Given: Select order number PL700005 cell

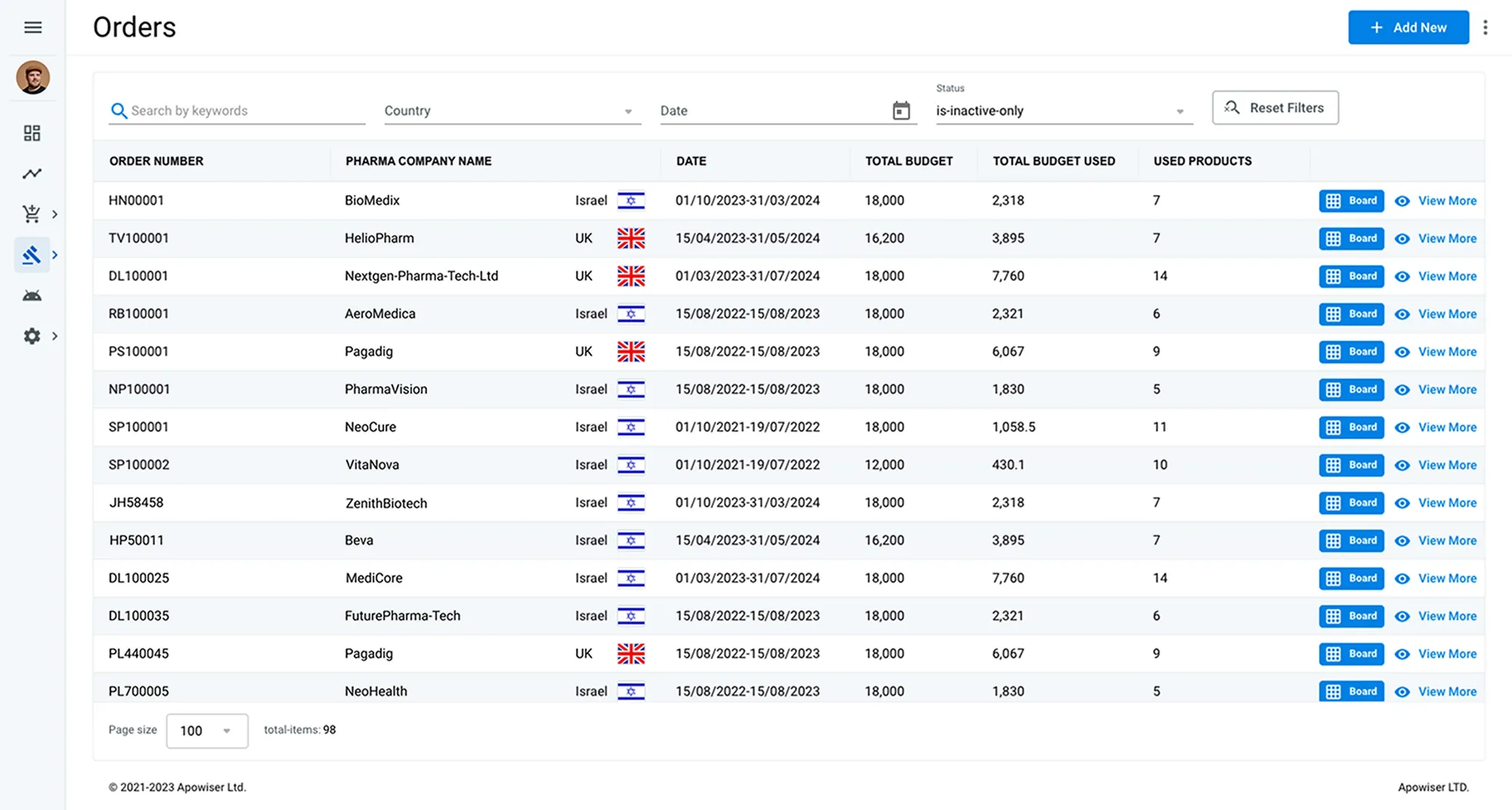Looking at the screenshot, I should (x=138, y=691).
